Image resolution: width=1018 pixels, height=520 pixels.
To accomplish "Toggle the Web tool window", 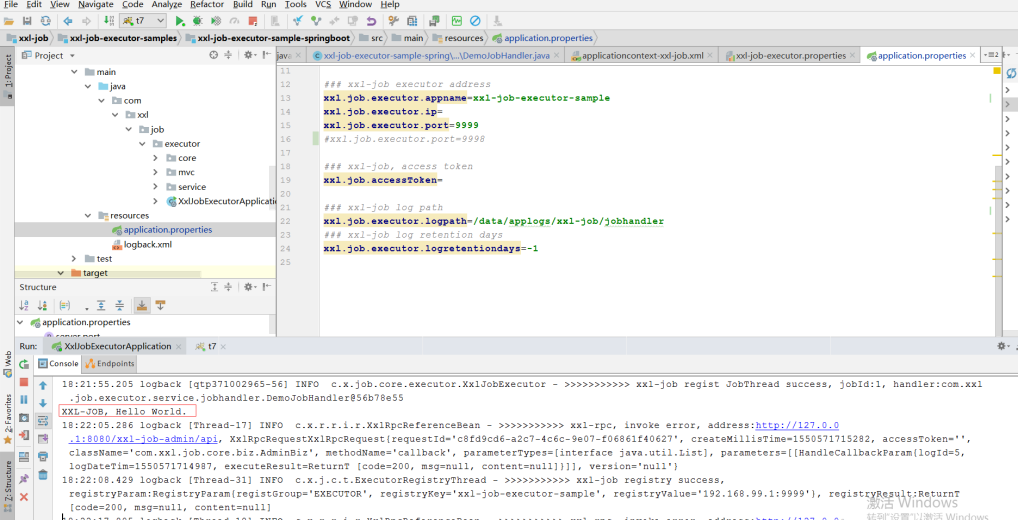I will point(8,364).
